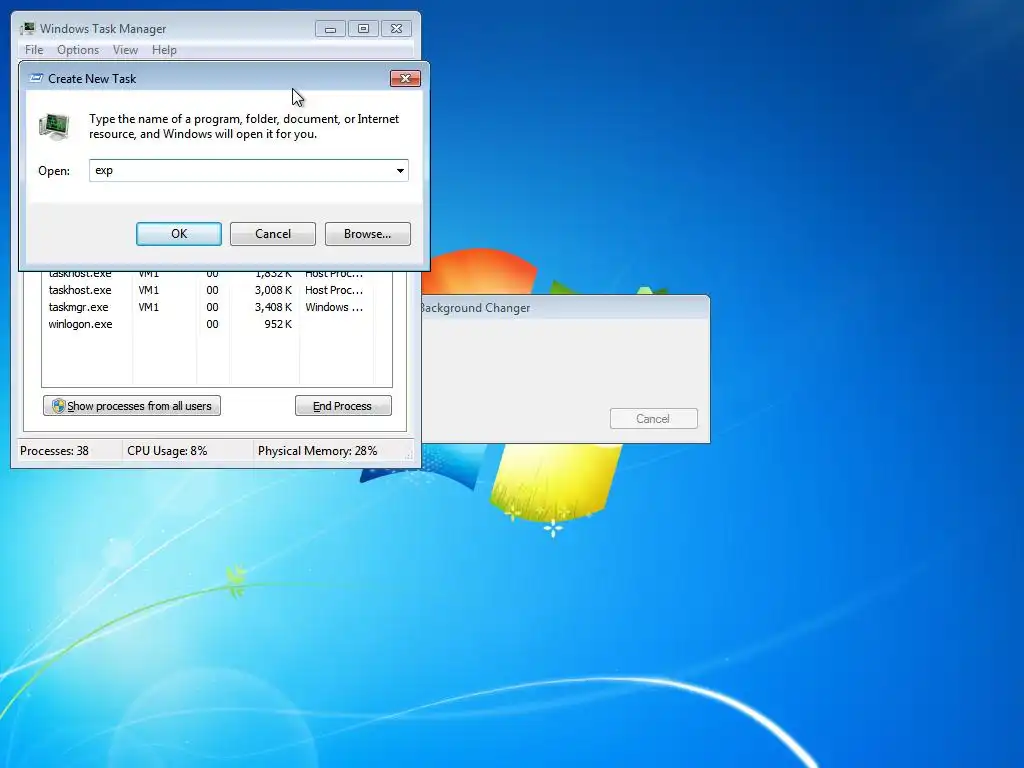Click the CPU Usage: 8% status entry
This screenshot has height=768, width=1024.
[x=167, y=451]
